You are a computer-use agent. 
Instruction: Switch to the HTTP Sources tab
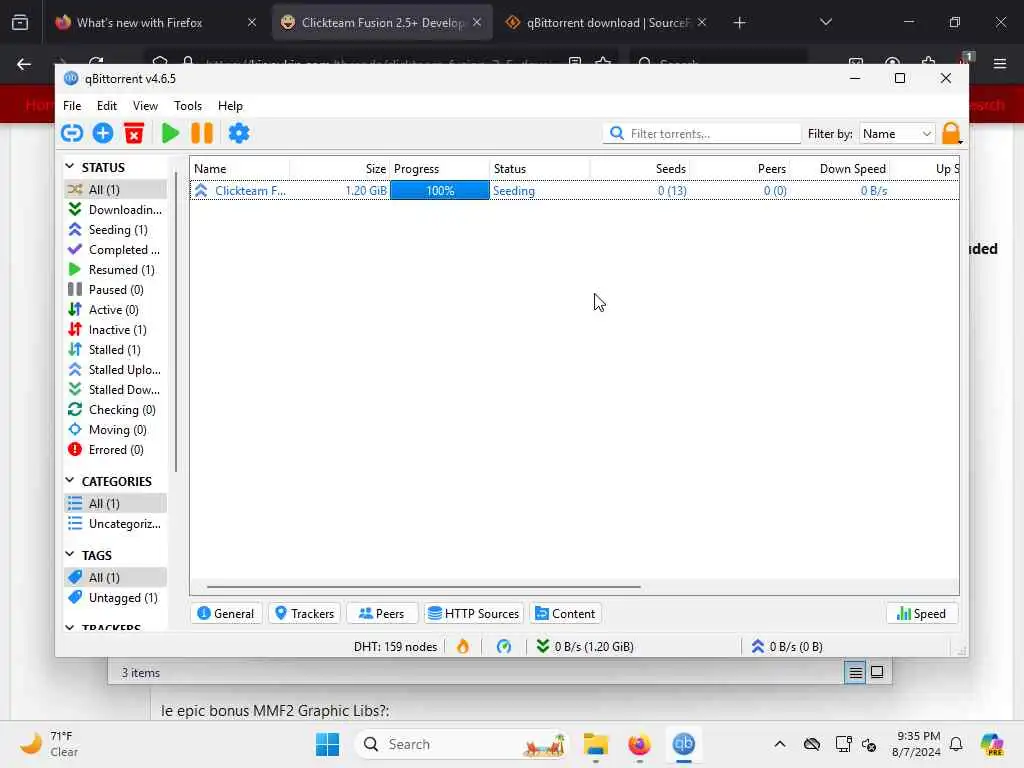coord(474,614)
